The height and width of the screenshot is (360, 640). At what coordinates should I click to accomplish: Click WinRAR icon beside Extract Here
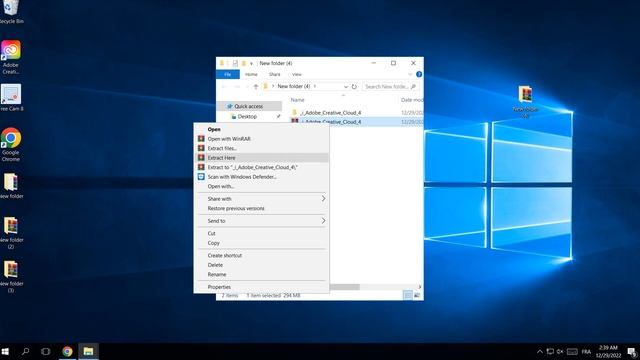(x=201, y=158)
